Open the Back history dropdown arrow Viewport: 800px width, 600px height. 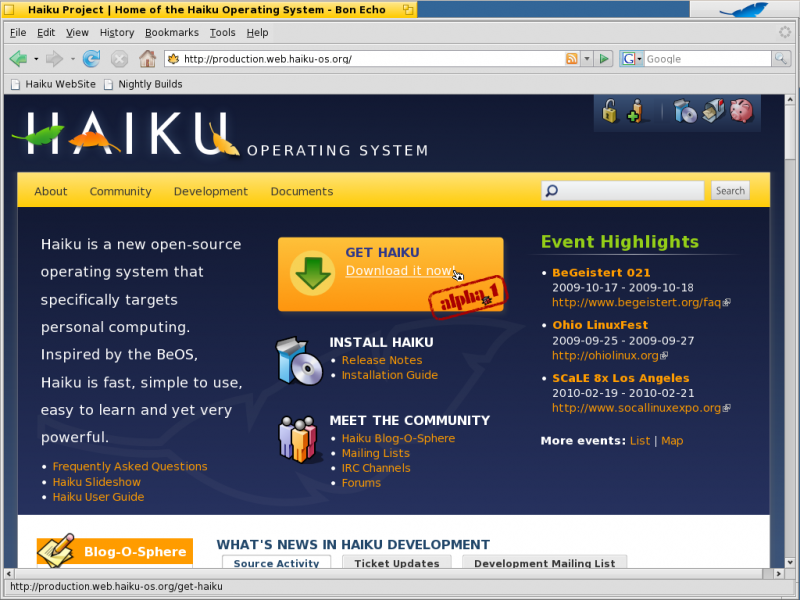pyautogui.click(x=36, y=59)
